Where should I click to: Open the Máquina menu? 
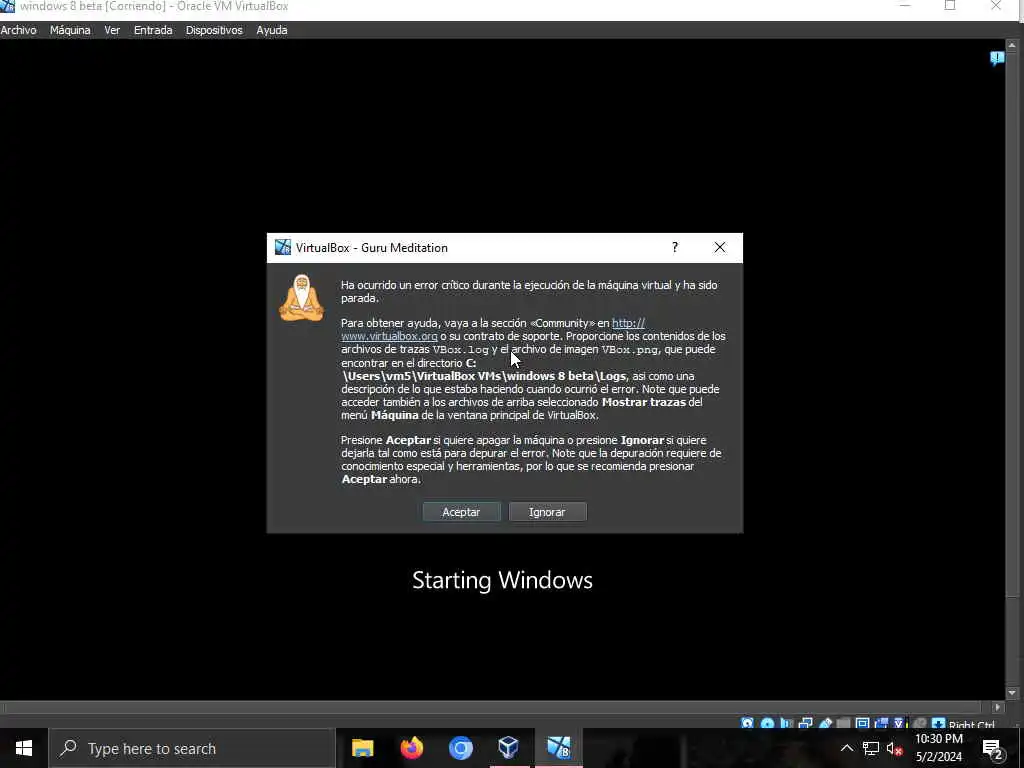click(70, 30)
